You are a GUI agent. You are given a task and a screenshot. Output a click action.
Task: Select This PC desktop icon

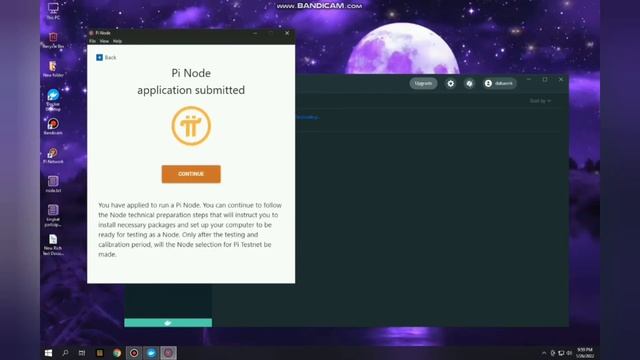click(x=53, y=11)
